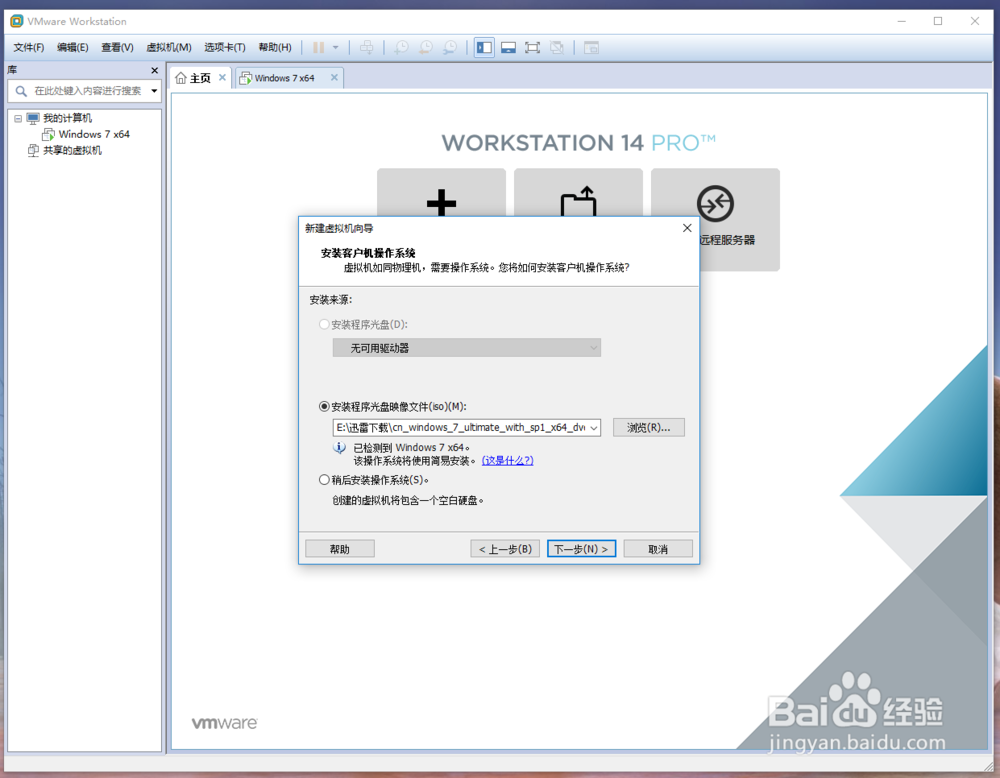This screenshot has height=778, width=1000.
Task: Open the 帮助(H) menu
Action: pyautogui.click(x=275, y=47)
